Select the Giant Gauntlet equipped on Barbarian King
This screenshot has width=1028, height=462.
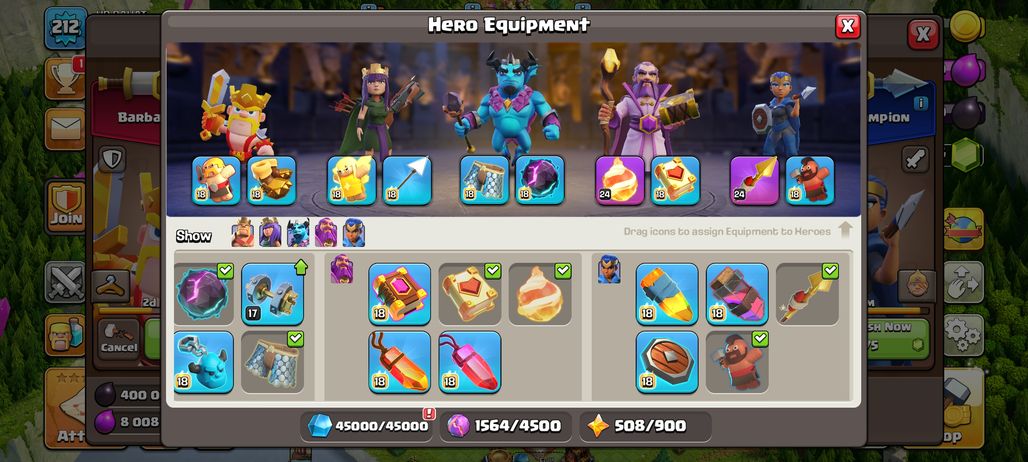click(x=271, y=180)
